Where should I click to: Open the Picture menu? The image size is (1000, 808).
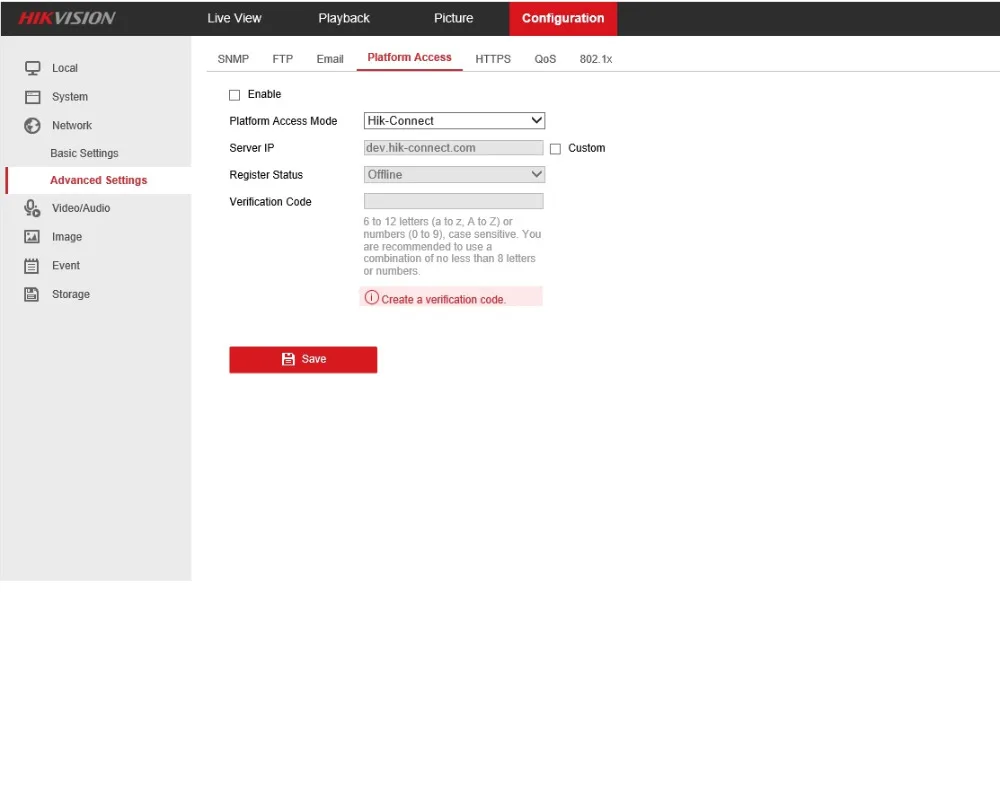(x=453, y=18)
